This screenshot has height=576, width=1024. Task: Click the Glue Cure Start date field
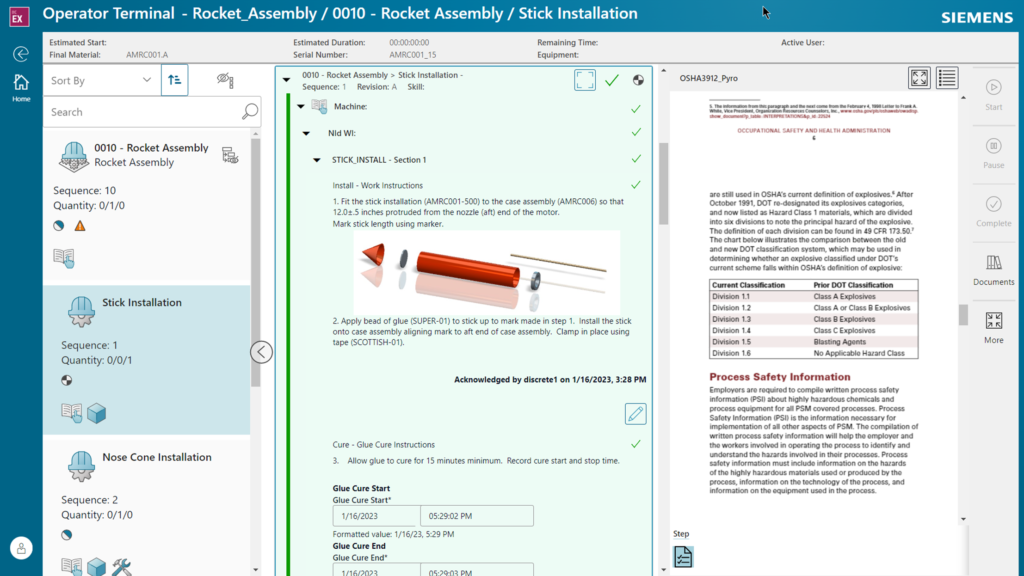(x=376, y=516)
